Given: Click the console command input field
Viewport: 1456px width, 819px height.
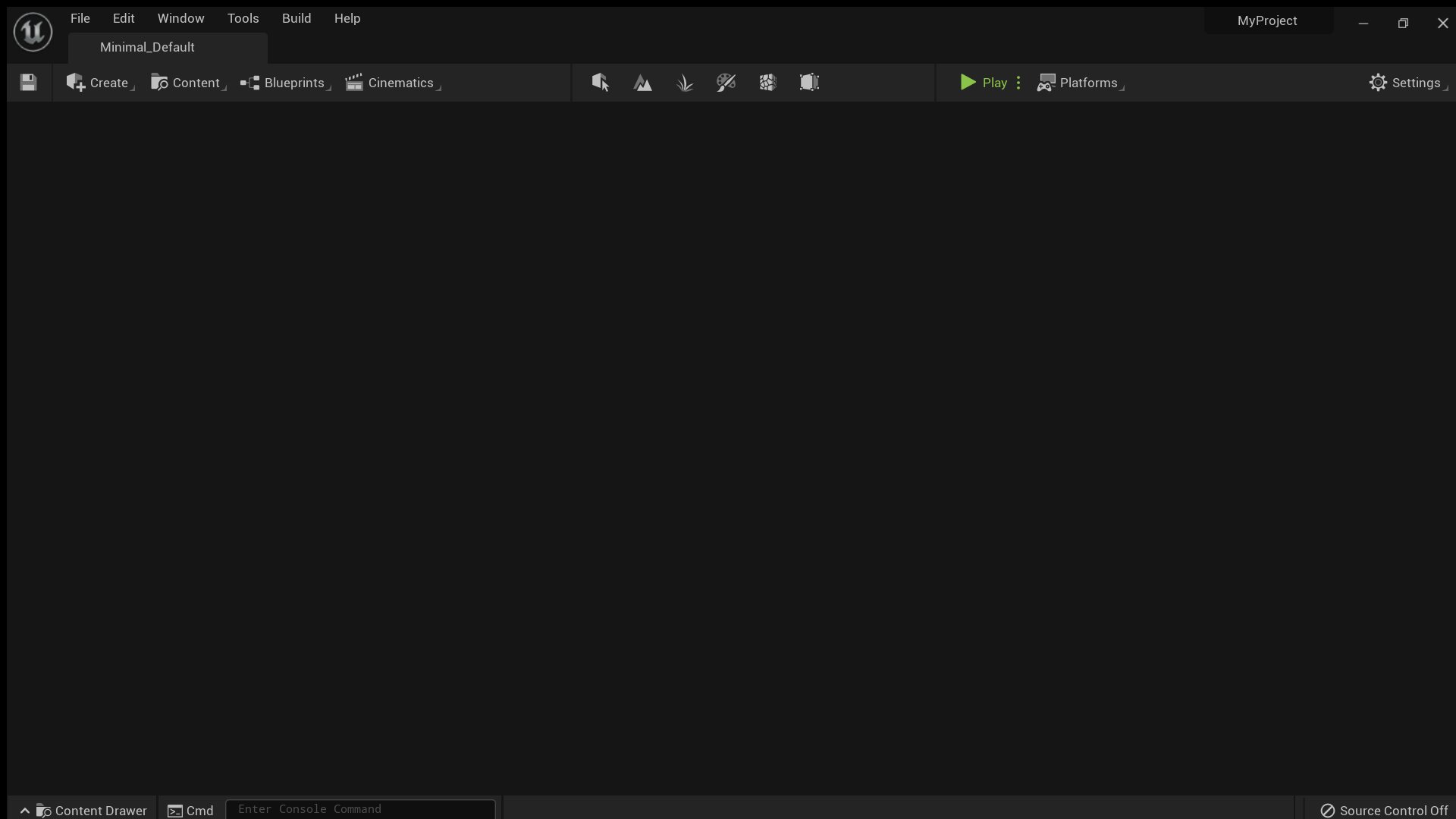Looking at the screenshot, I should [360, 809].
